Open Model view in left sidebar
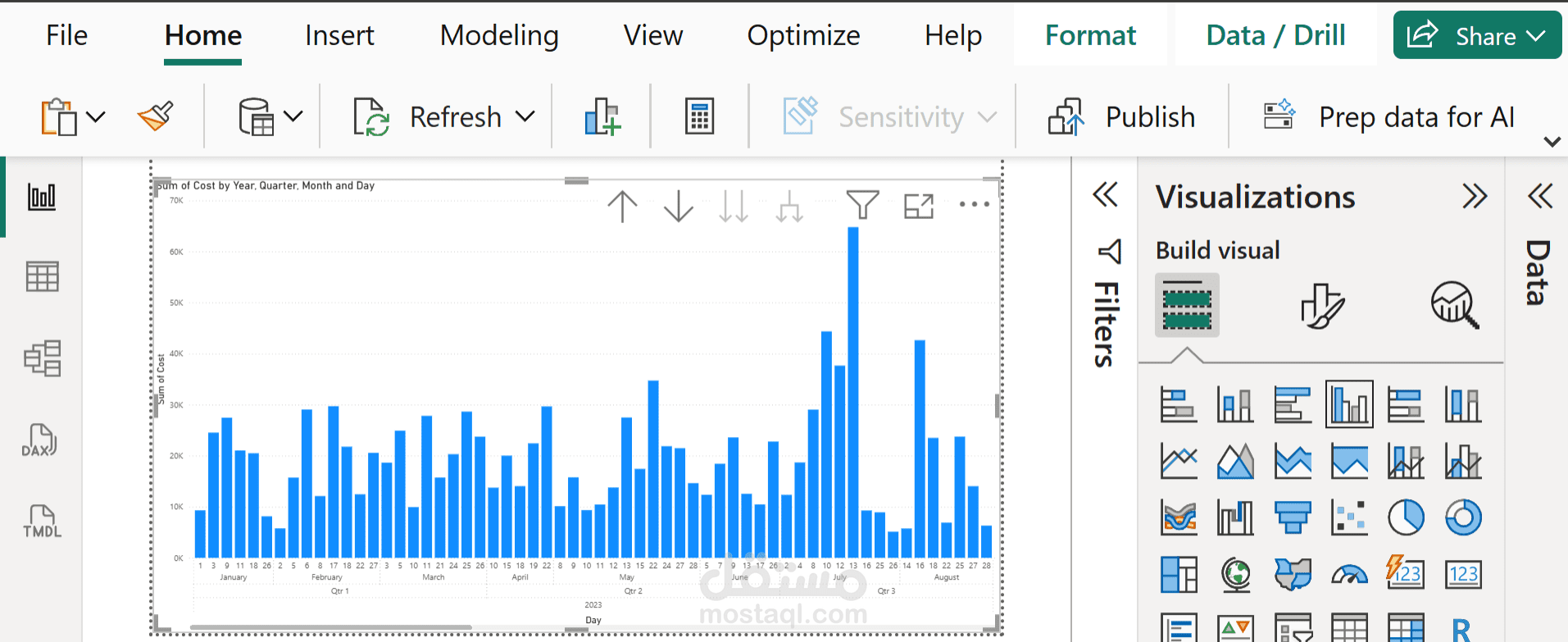Viewport: 1568px width, 642px height. 42,358
